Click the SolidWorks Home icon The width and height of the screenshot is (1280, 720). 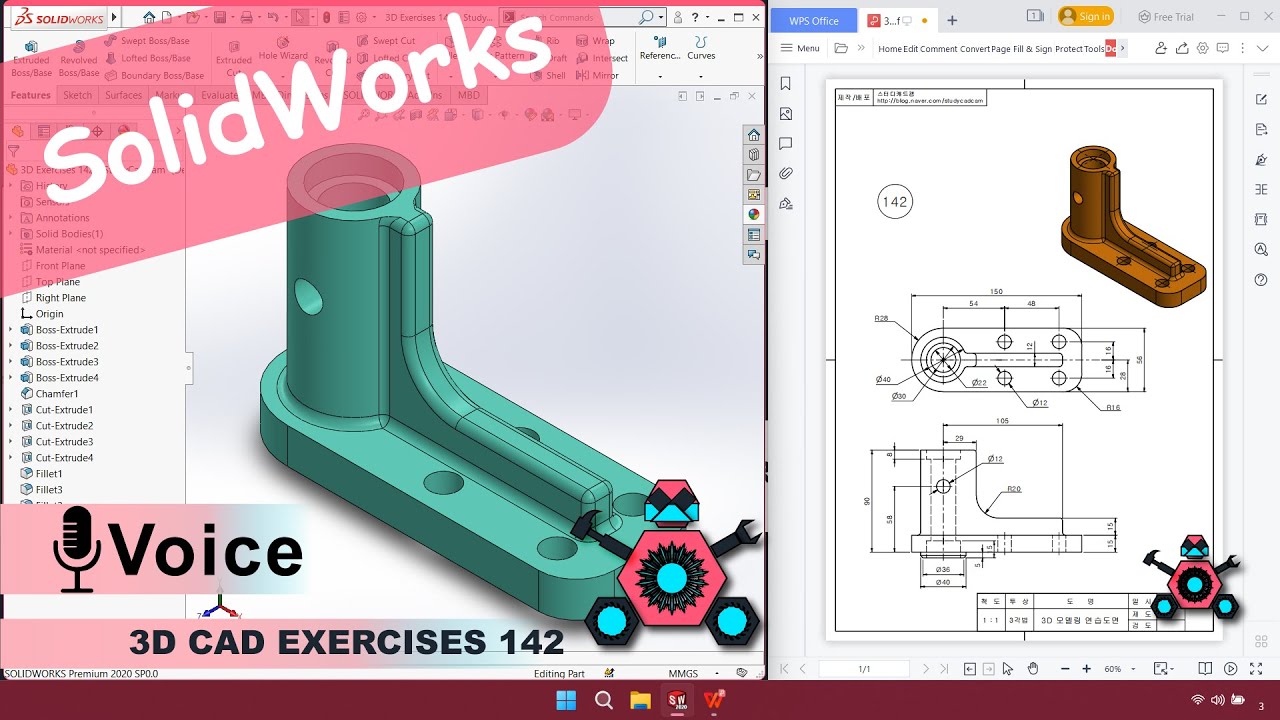149,17
